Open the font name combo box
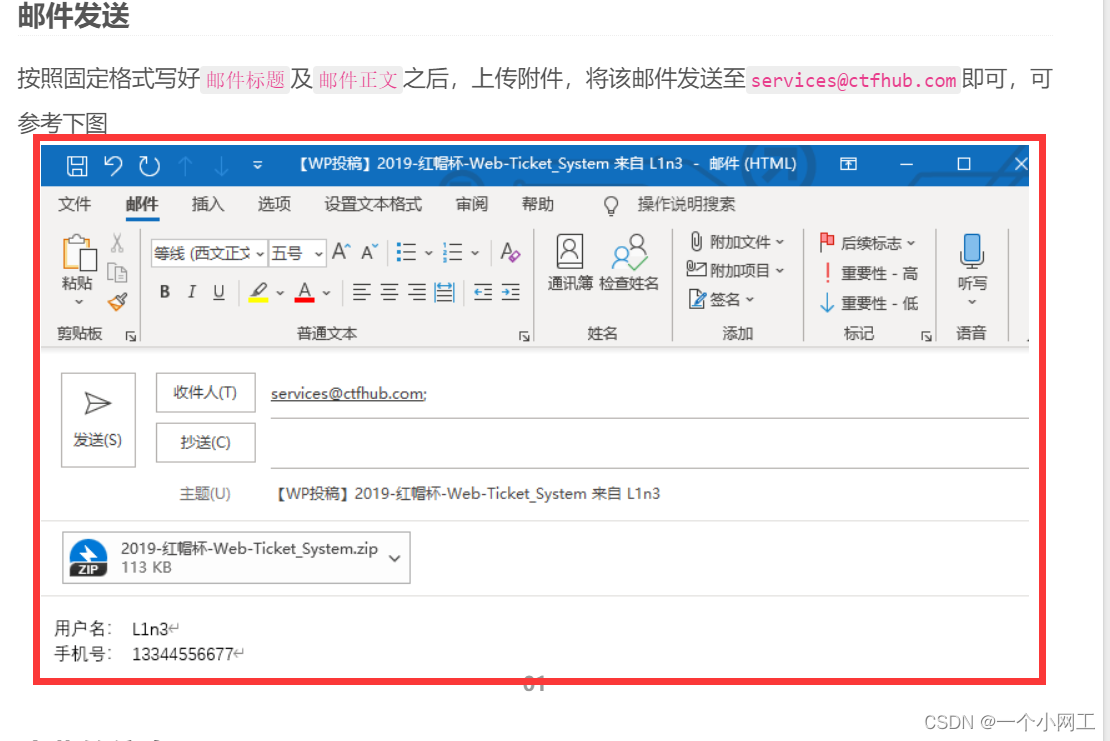1110x741 pixels. tap(209, 253)
